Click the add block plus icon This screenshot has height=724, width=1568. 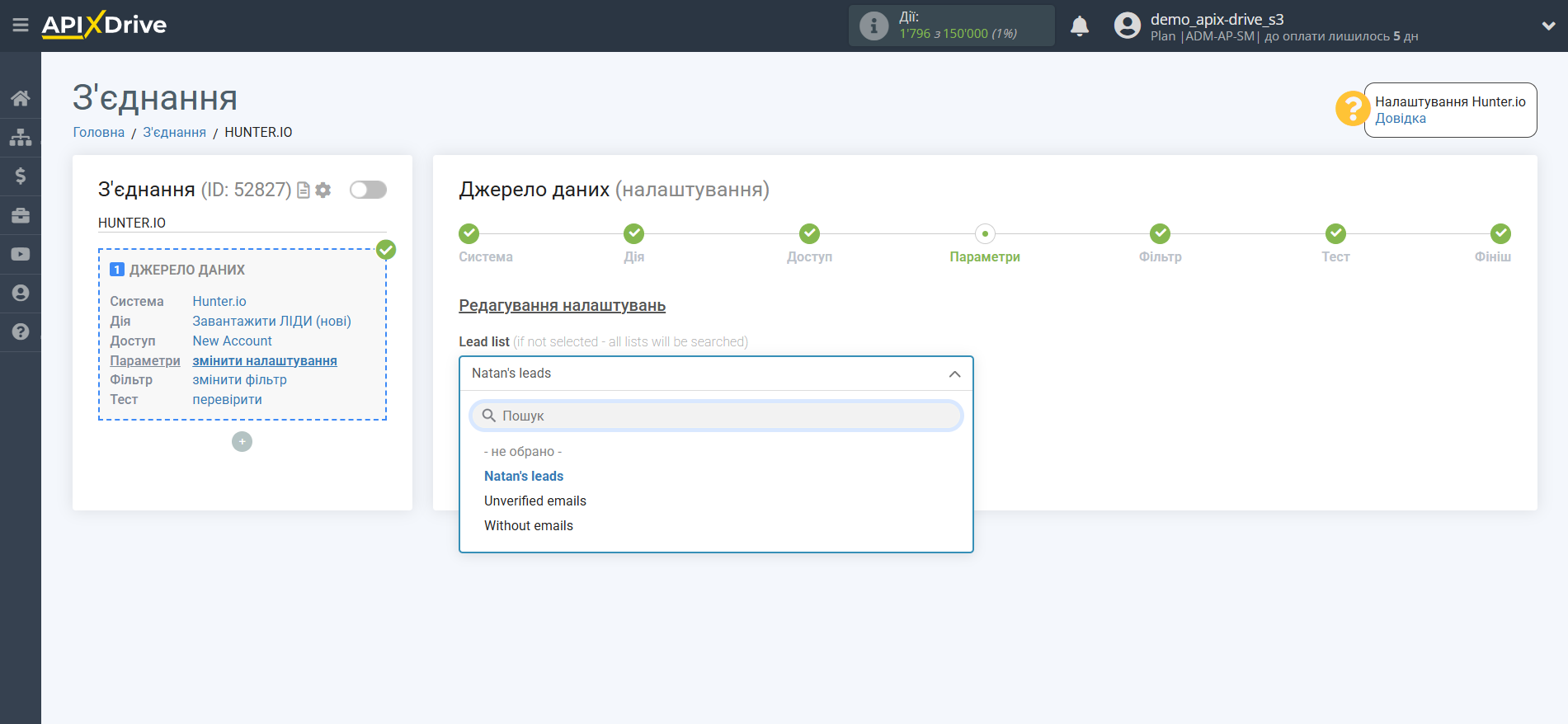pos(242,442)
